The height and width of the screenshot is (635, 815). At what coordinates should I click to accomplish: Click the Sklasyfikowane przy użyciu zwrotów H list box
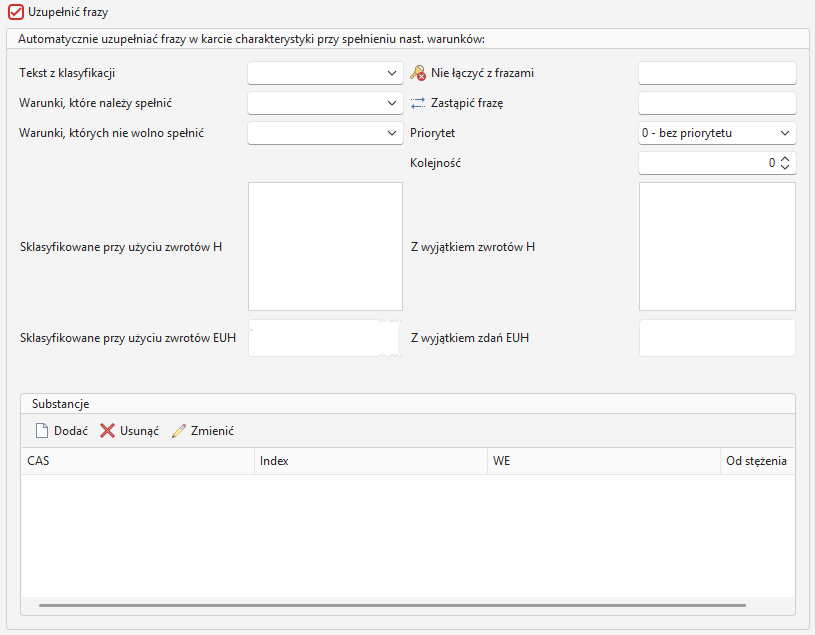325,246
